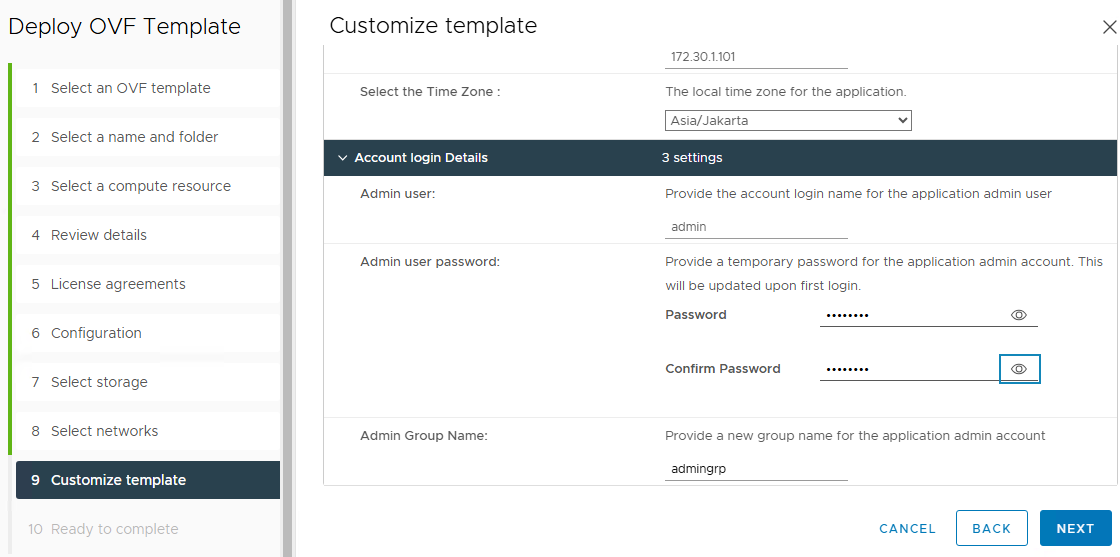Focus the Admin Group Name field
1120x557 pixels.
pyautogui.click(x=756, y=469)
